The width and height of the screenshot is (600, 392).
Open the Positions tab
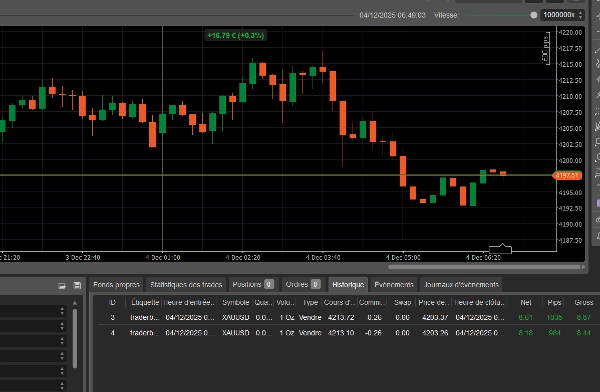click(x=253, y=284)
